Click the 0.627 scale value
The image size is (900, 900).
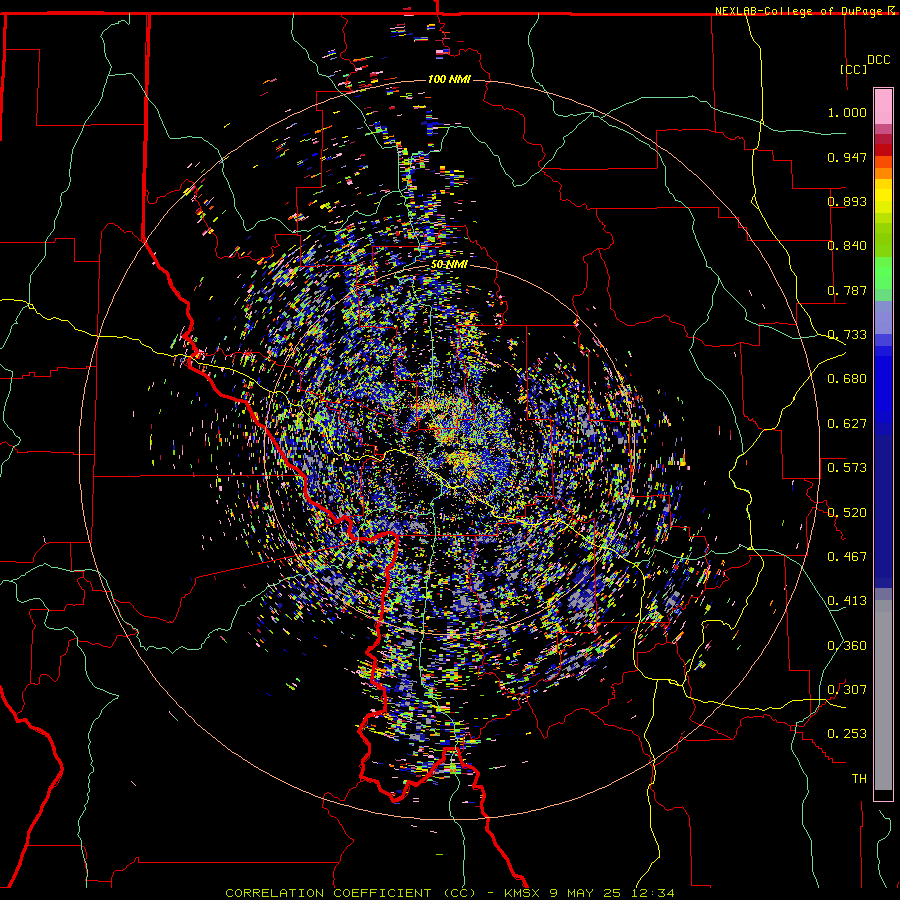click(x=847, y=424)
